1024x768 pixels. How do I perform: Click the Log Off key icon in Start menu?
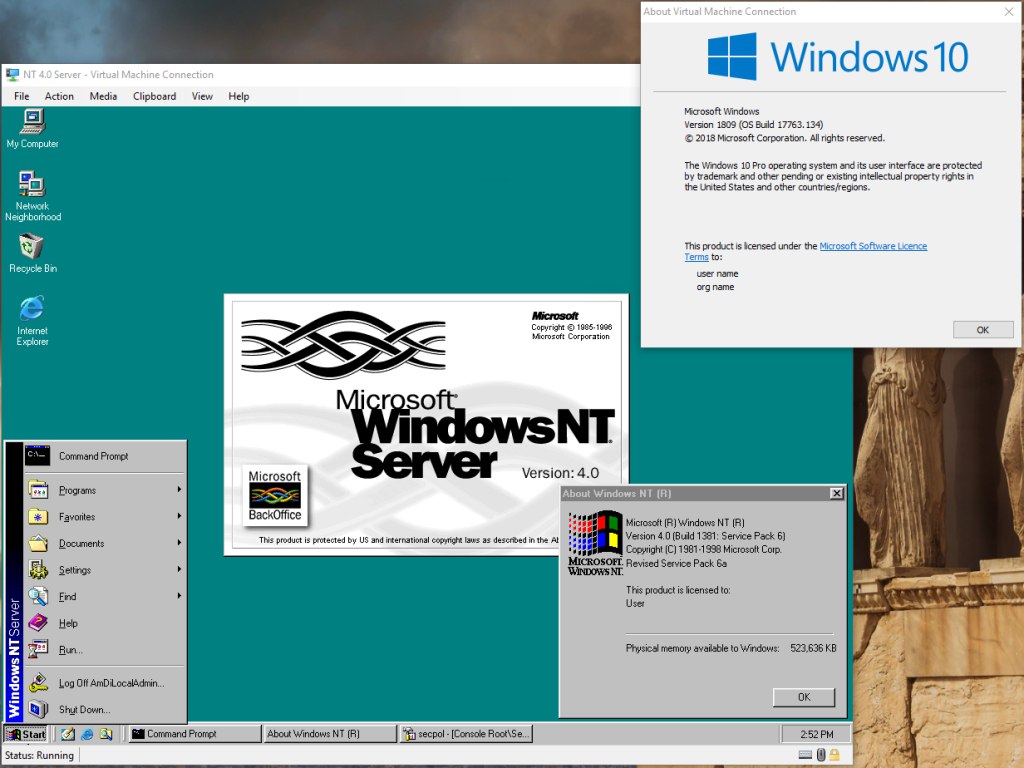(x=38, y=683)
